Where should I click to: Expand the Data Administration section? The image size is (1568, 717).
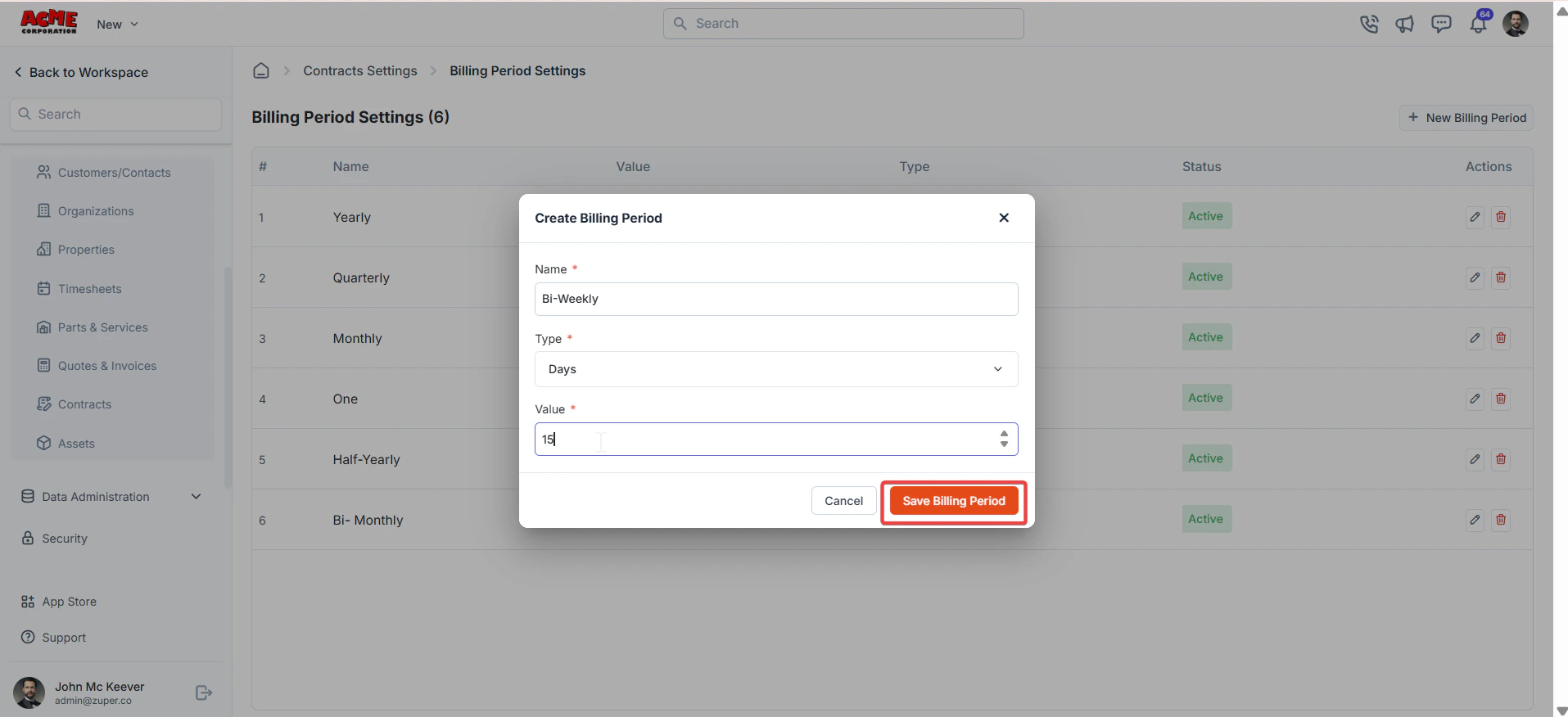pyautogui.click(x=111, y=497)
